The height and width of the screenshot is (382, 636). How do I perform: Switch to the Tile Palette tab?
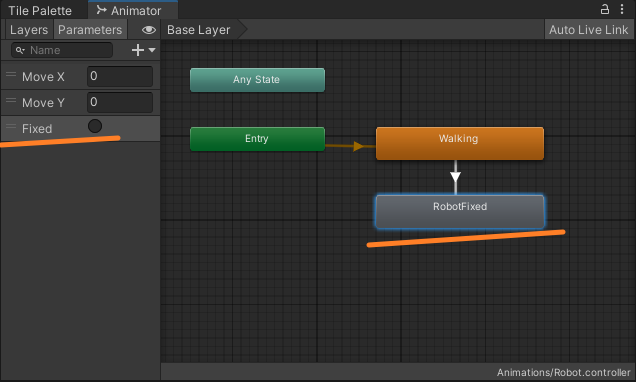[40, 11]
